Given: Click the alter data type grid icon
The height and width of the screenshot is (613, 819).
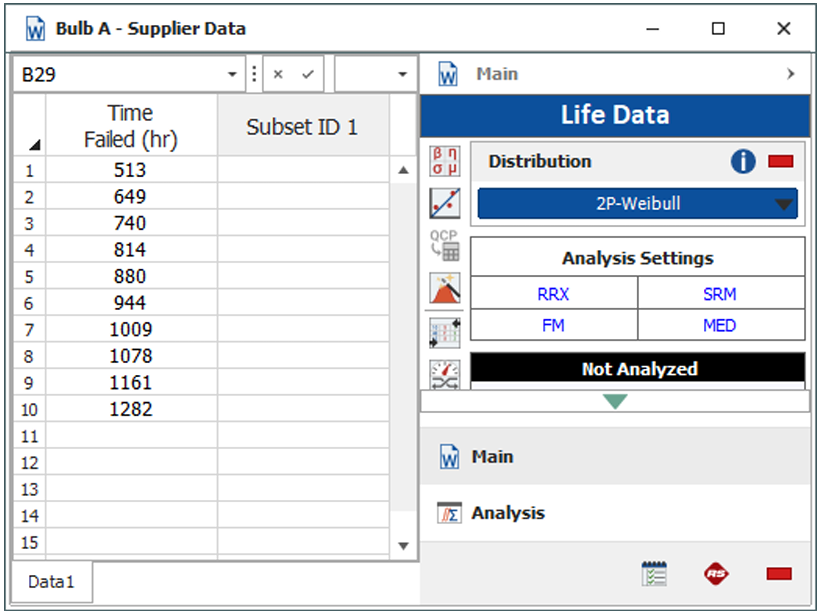Looking at the screenshot, I should [444, 333].
